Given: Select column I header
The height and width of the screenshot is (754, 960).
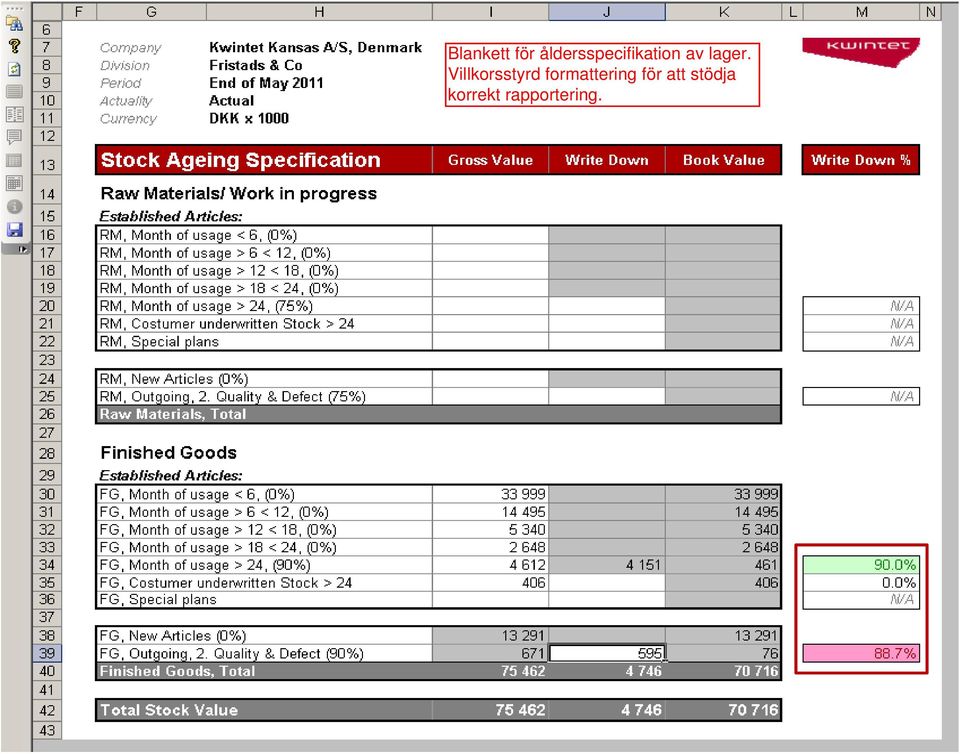Looking at the screenshot, I should coord(490,12).
